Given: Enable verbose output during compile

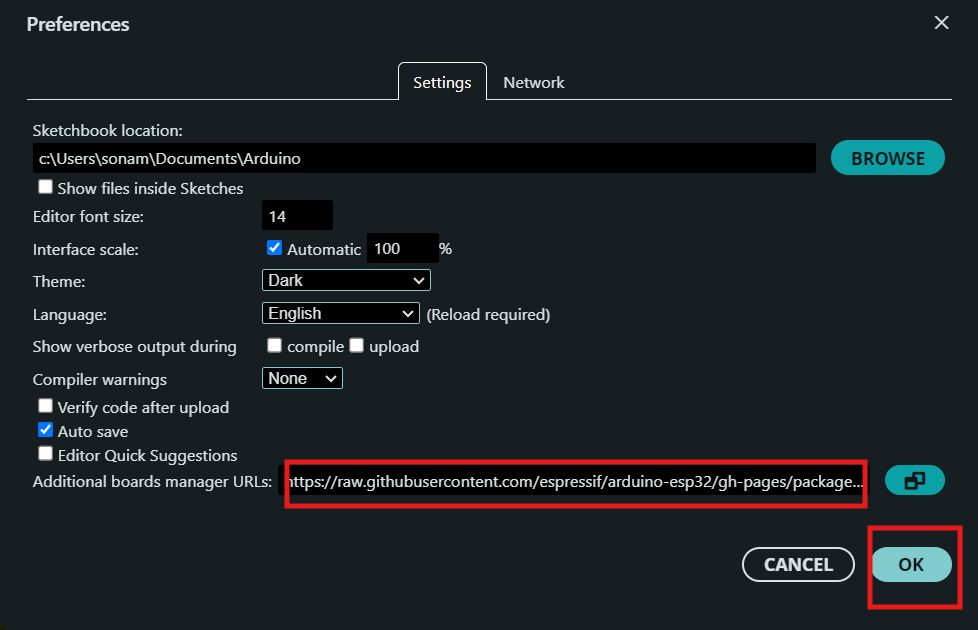Looking at the screenshot, I should 274,346.
